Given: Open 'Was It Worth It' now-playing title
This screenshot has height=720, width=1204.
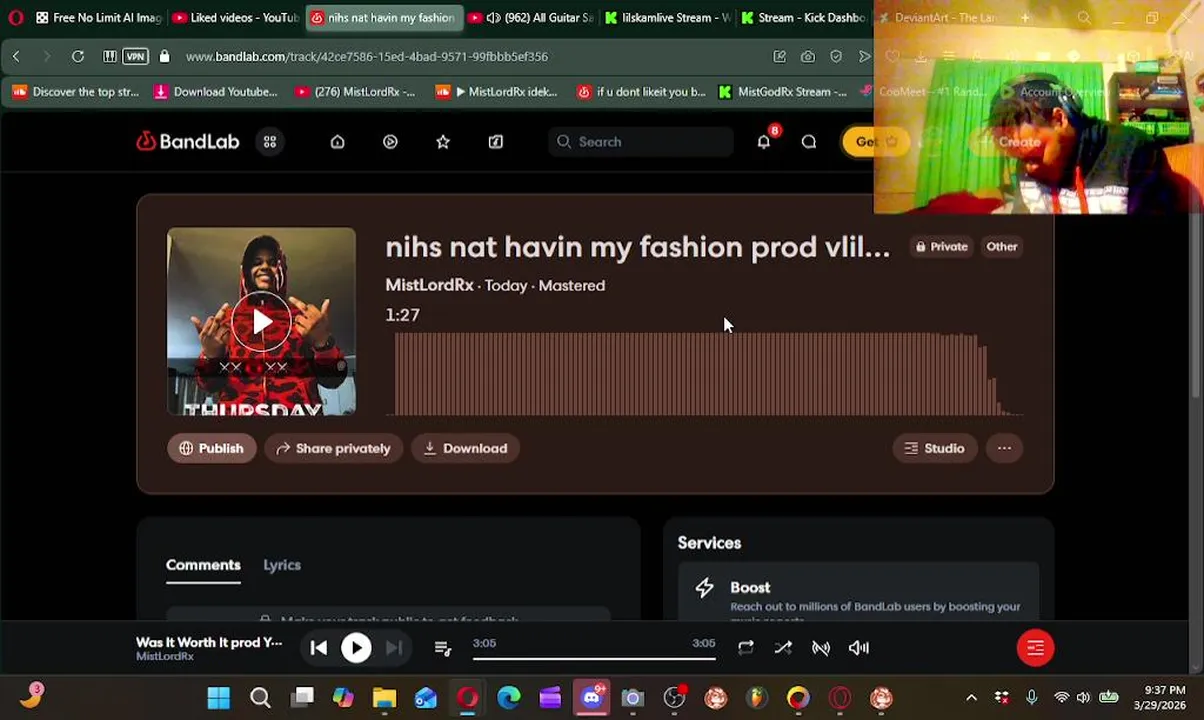Looking at the screenshot, I should point(209,642).
